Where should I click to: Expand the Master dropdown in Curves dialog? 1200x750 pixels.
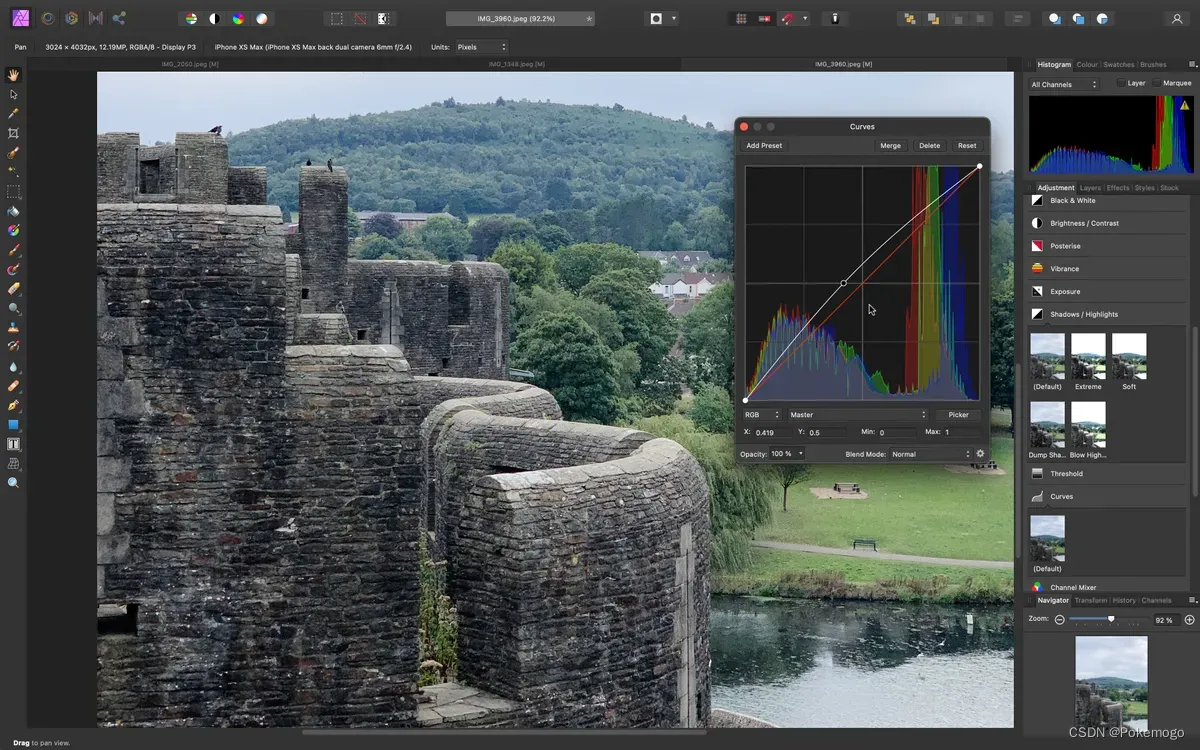tap(855, 414)
